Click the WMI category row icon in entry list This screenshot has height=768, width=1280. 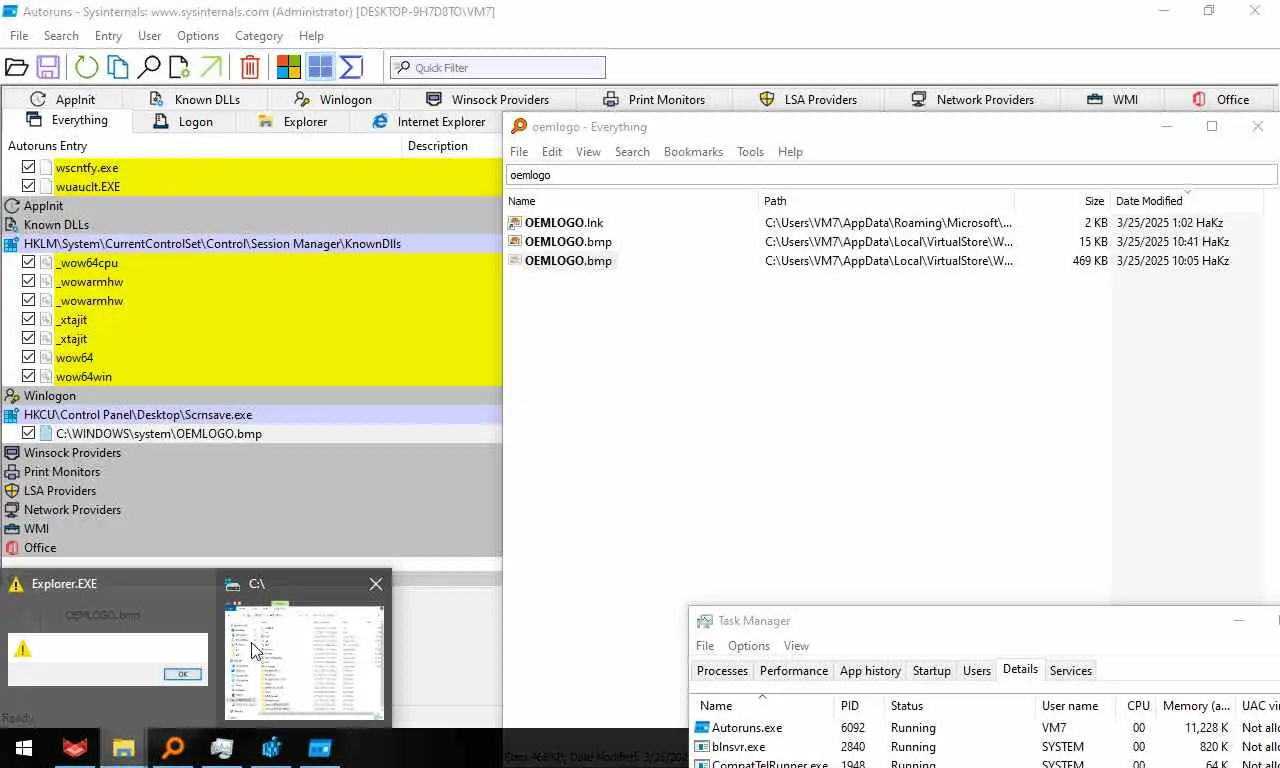pos(12,529)
